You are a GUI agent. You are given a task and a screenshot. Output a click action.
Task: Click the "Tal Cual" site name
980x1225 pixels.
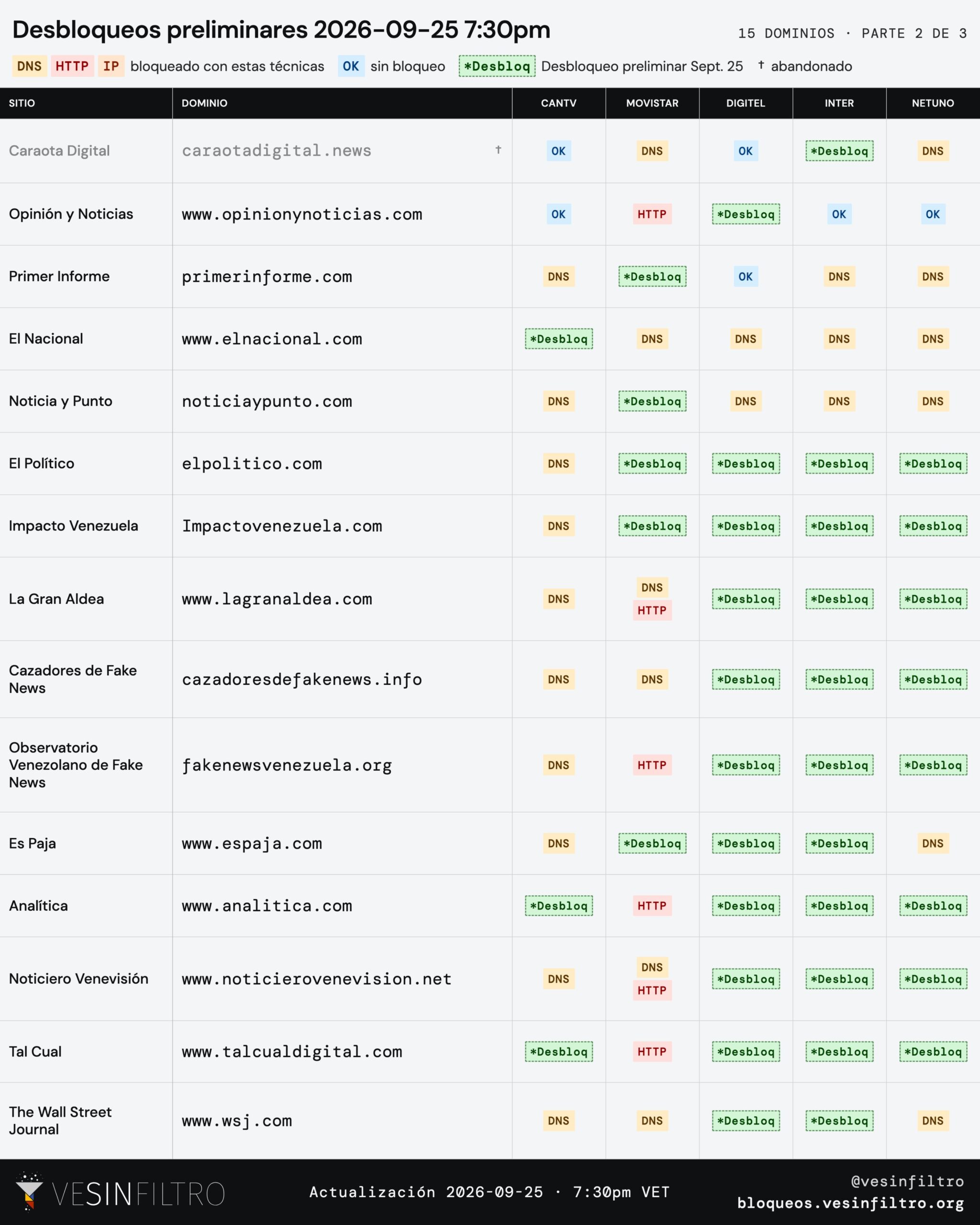click(x=35, y=1051)
